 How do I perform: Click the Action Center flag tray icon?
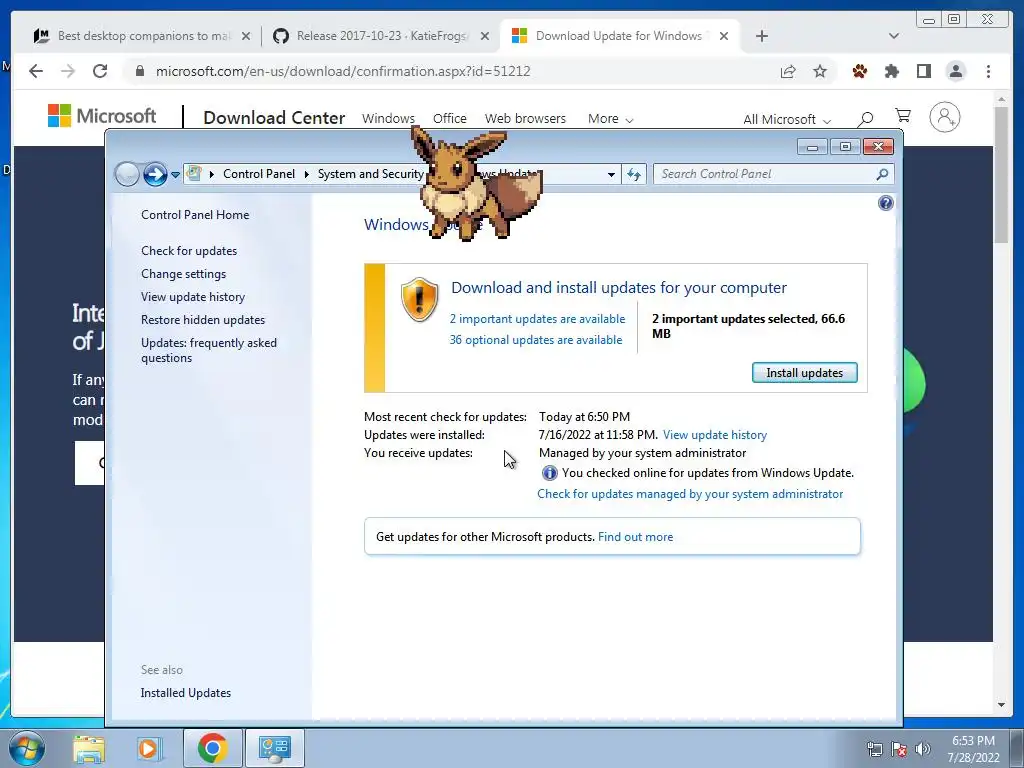899,749
